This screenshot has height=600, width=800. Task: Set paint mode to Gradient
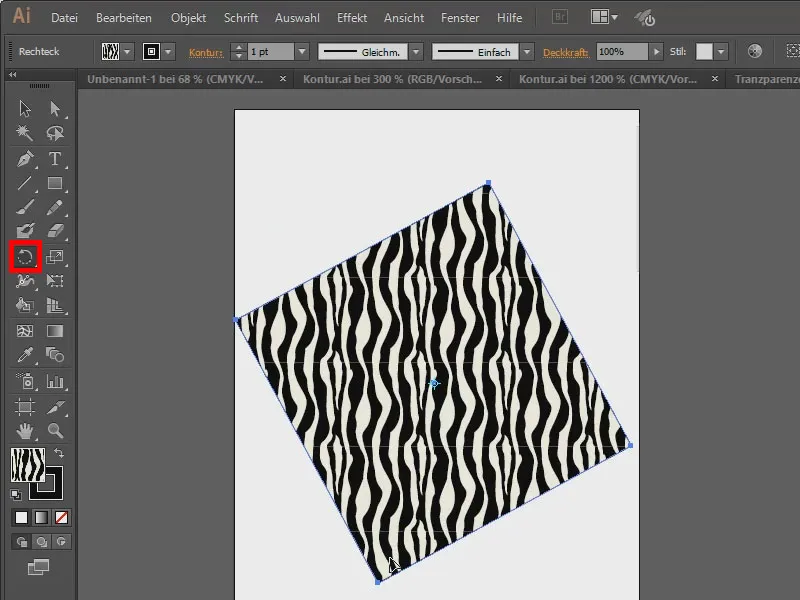click(x=41, y=517)
